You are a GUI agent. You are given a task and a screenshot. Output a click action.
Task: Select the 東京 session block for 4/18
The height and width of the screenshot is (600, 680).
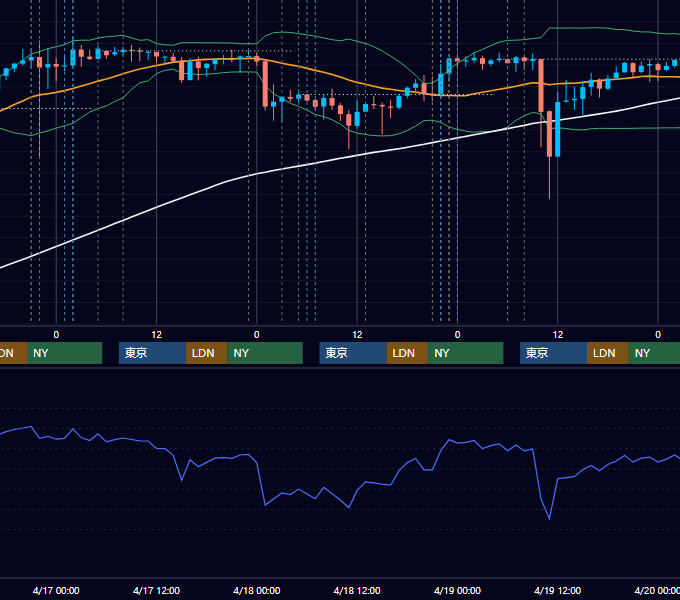coord(353,353)
